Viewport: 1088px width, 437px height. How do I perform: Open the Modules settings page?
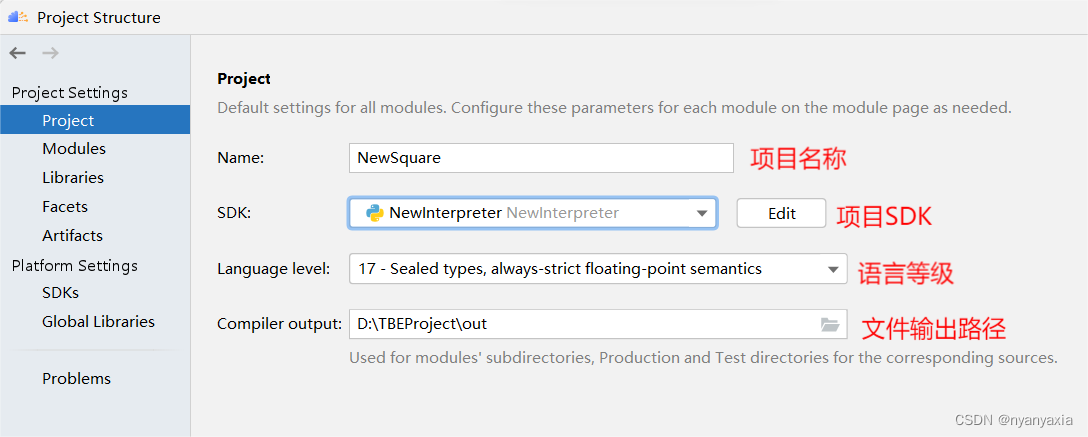[74, 148]
